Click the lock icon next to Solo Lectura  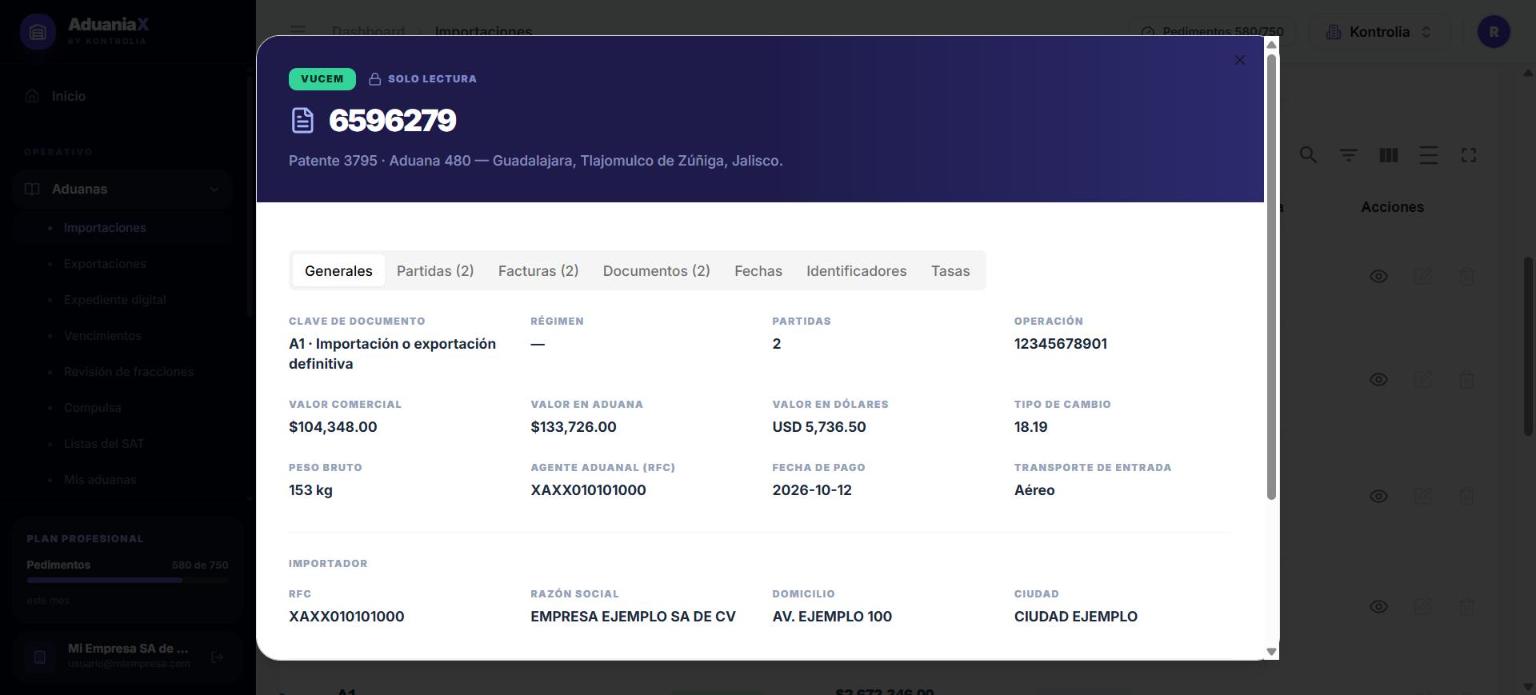(x=375, y=79)
